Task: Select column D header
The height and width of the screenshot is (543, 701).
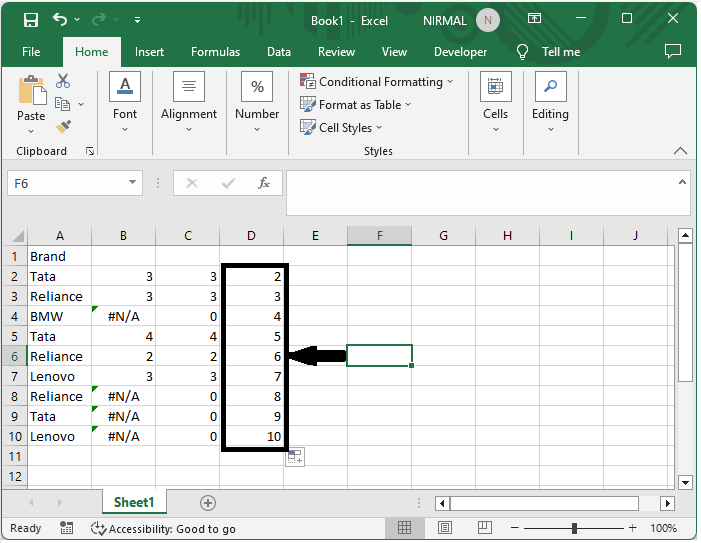Action: (251, 236)
